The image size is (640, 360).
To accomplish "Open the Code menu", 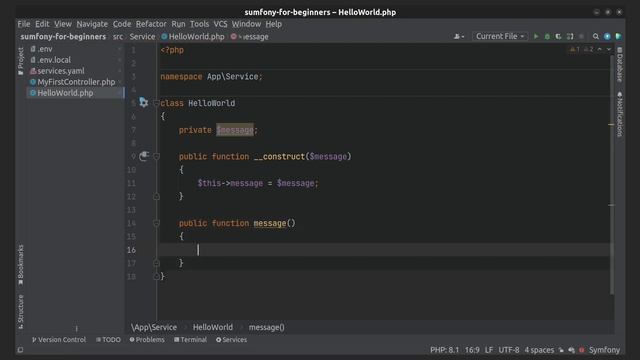I will 122,24.
